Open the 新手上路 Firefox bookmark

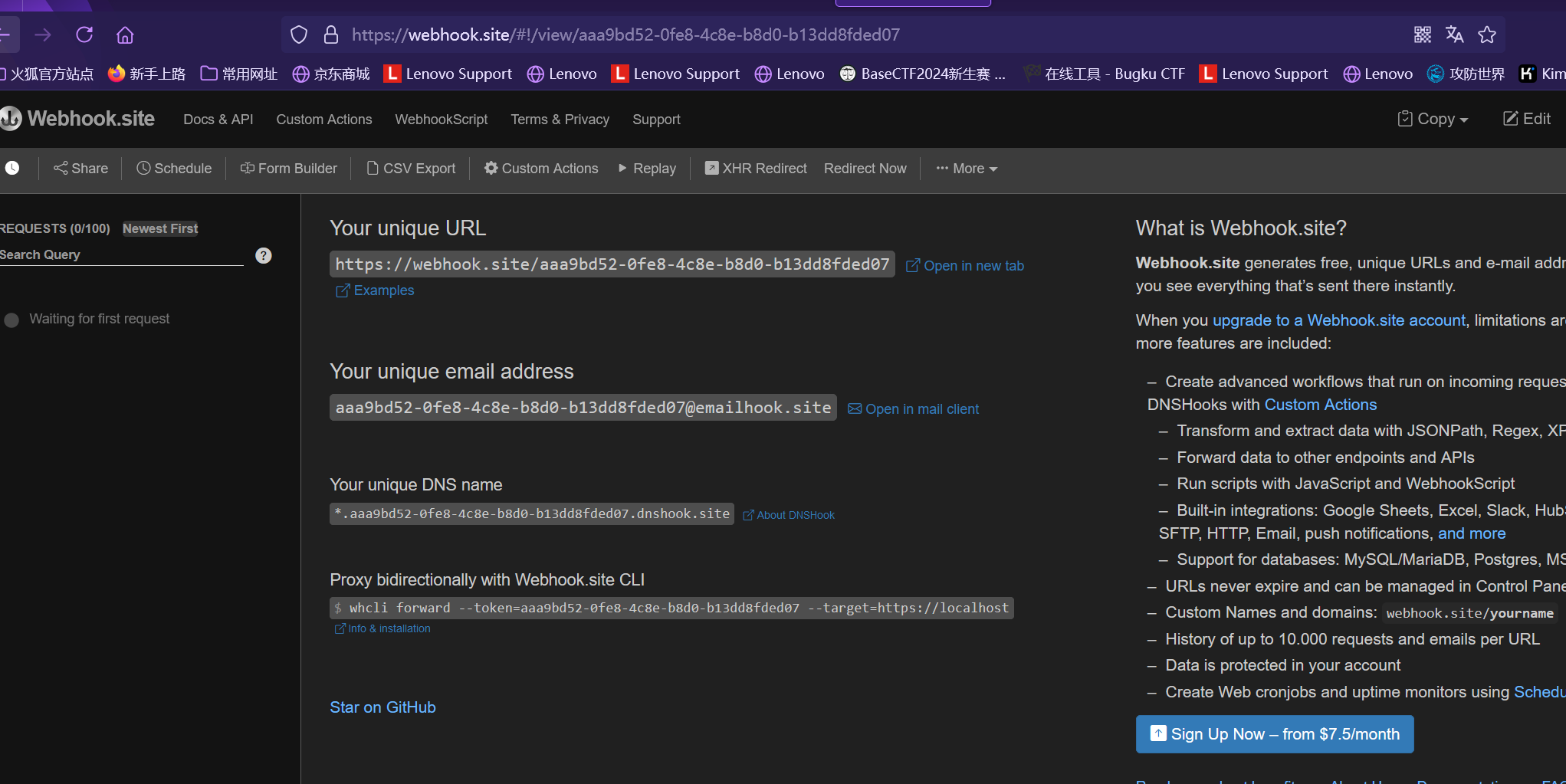pyautogui.click(x=146, y=74)
